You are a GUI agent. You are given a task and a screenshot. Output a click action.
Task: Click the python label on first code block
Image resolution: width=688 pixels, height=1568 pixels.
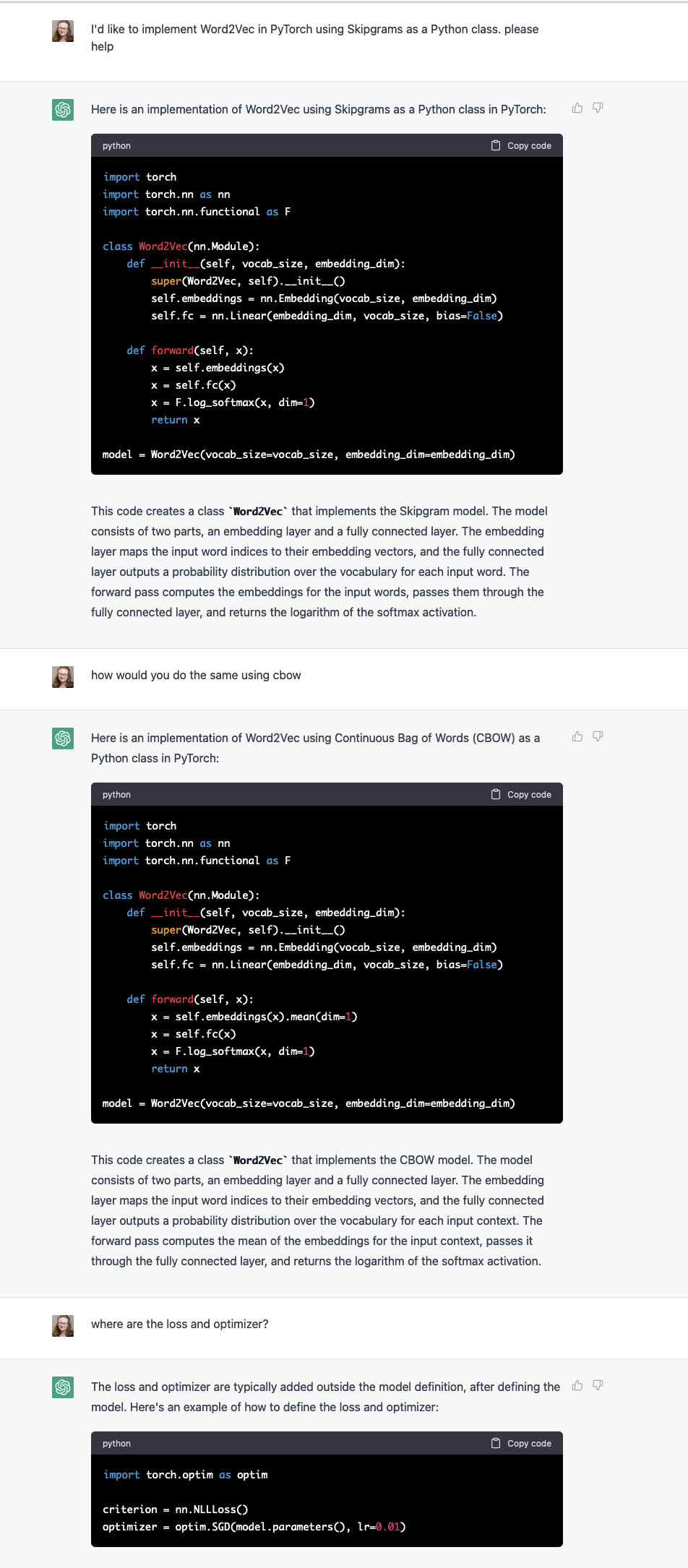pos(116,145)
